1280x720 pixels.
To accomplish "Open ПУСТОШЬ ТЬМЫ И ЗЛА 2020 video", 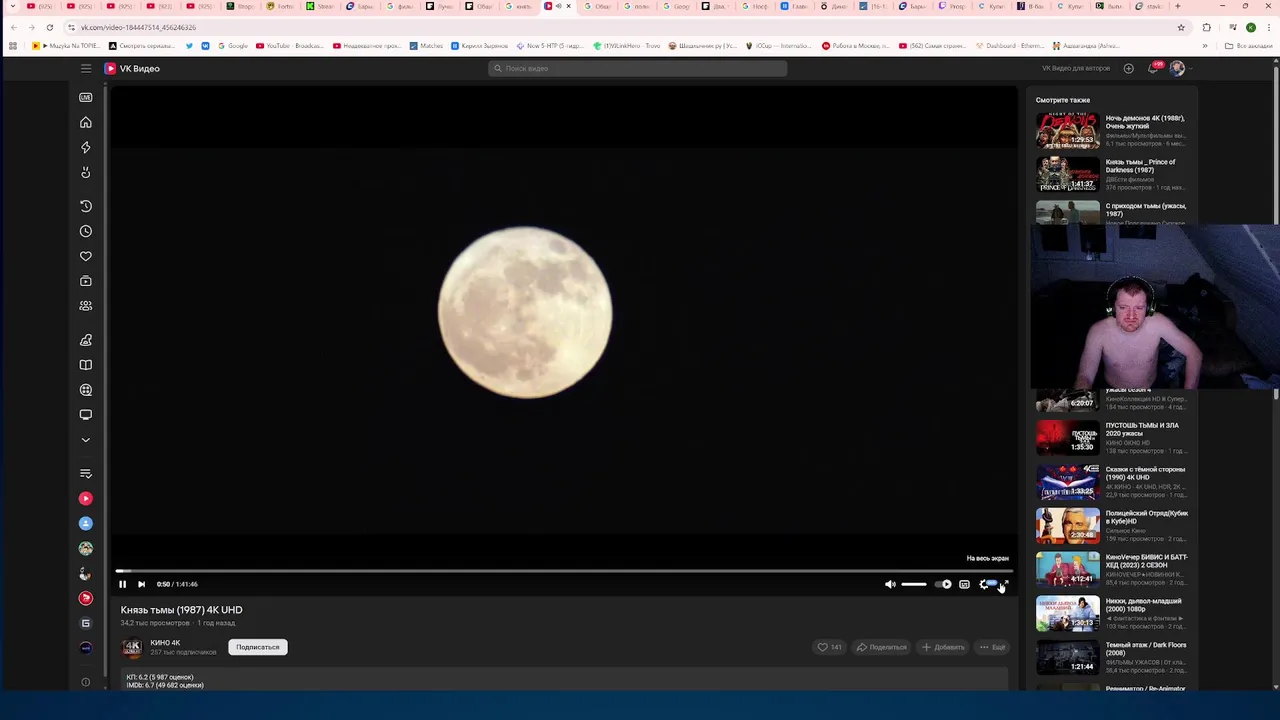I will pos(1112,438).
